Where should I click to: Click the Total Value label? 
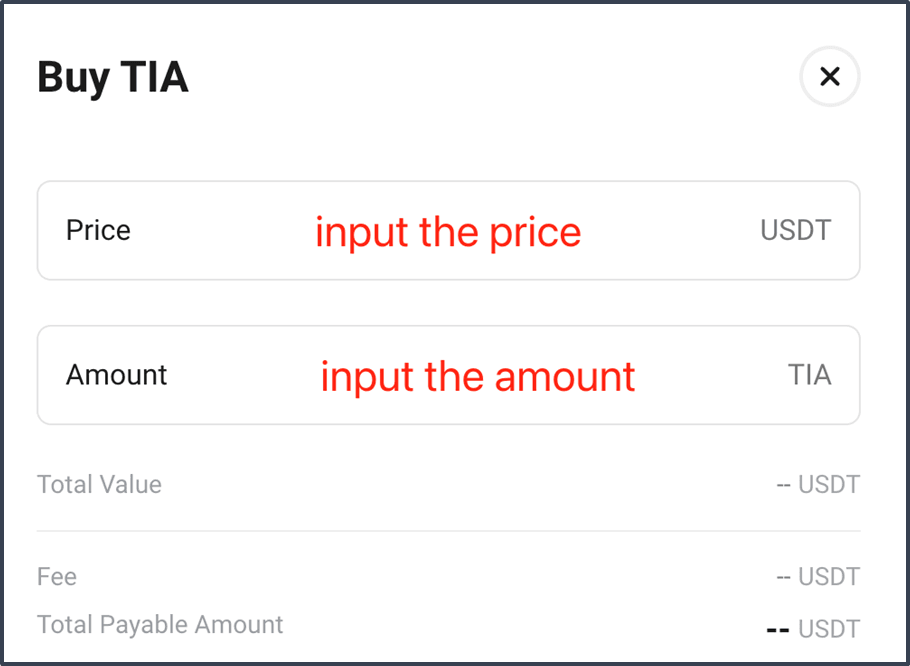coord(99,484)
